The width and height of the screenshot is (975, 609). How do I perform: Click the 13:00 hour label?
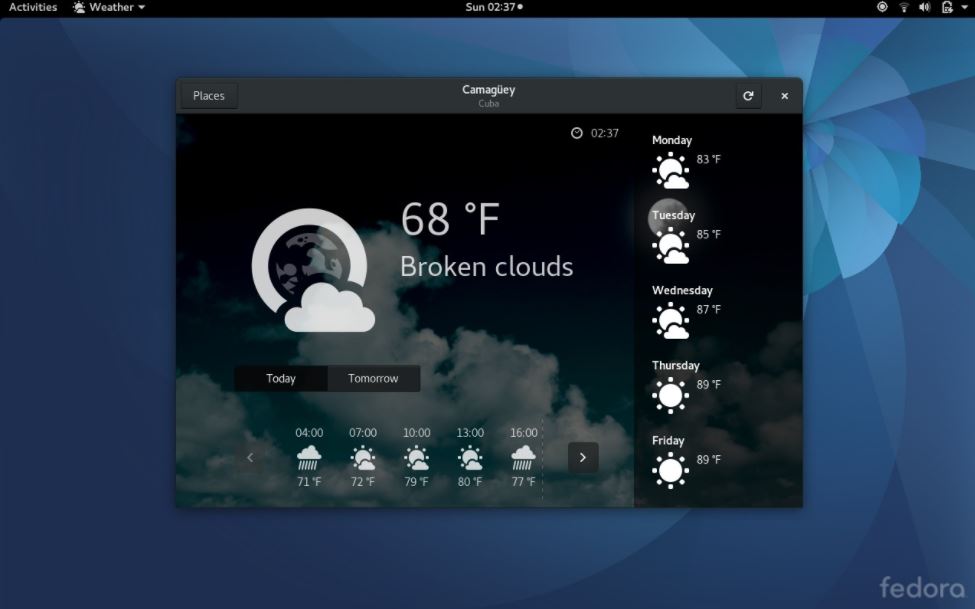click(470, 432)
